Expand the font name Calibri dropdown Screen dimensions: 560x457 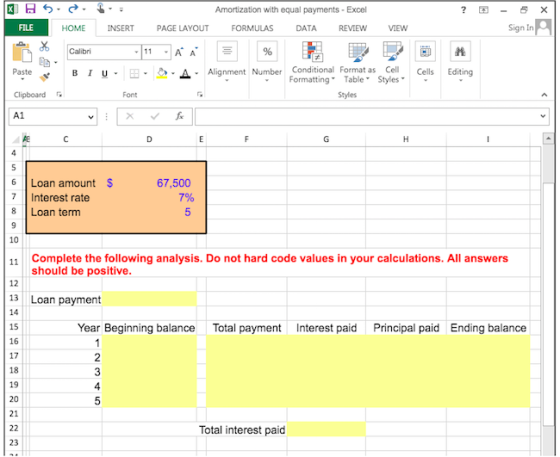[136, 52]
